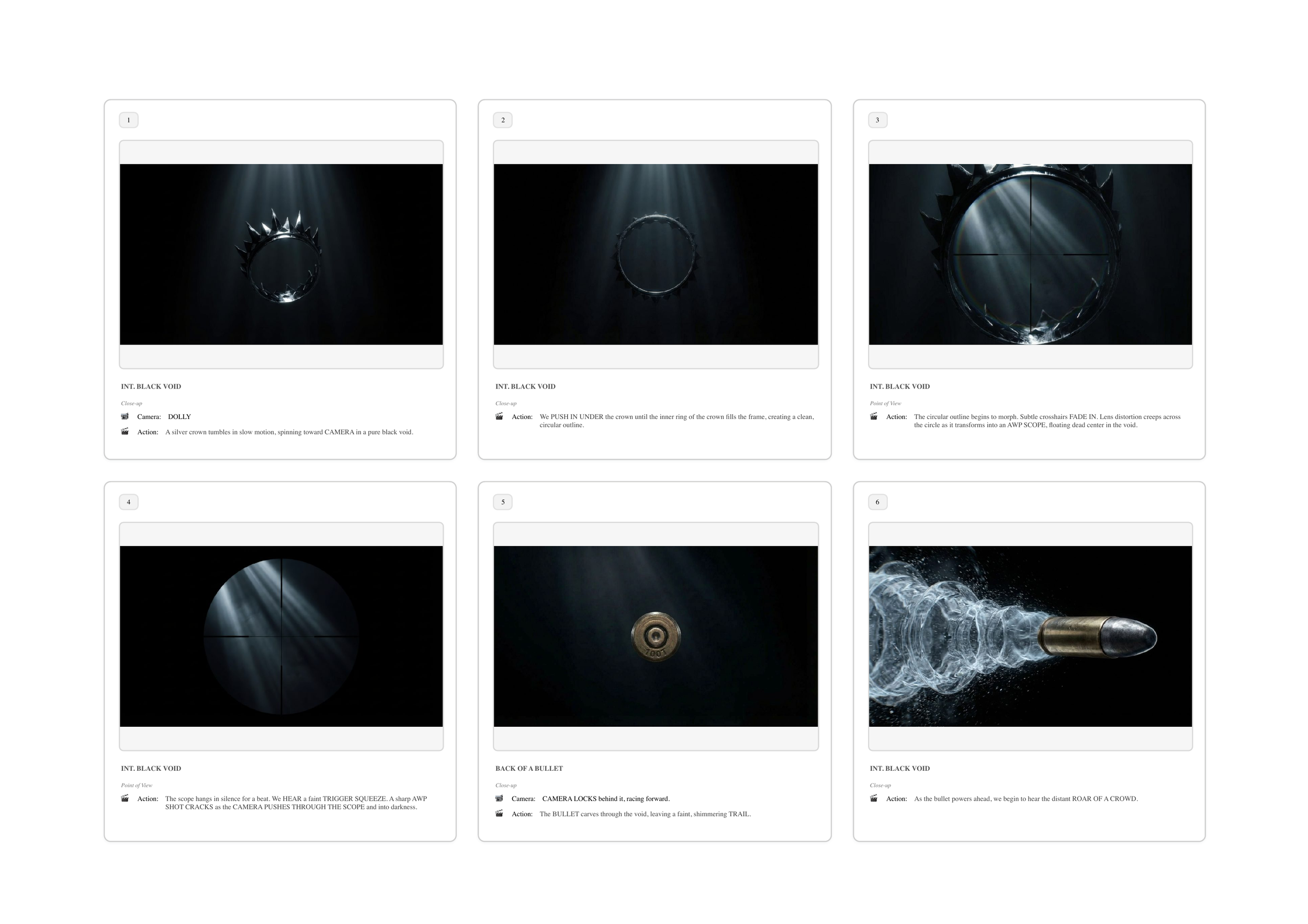Click the 'We PUSH IN UNDER the crown' text

(x=677, y=421)
